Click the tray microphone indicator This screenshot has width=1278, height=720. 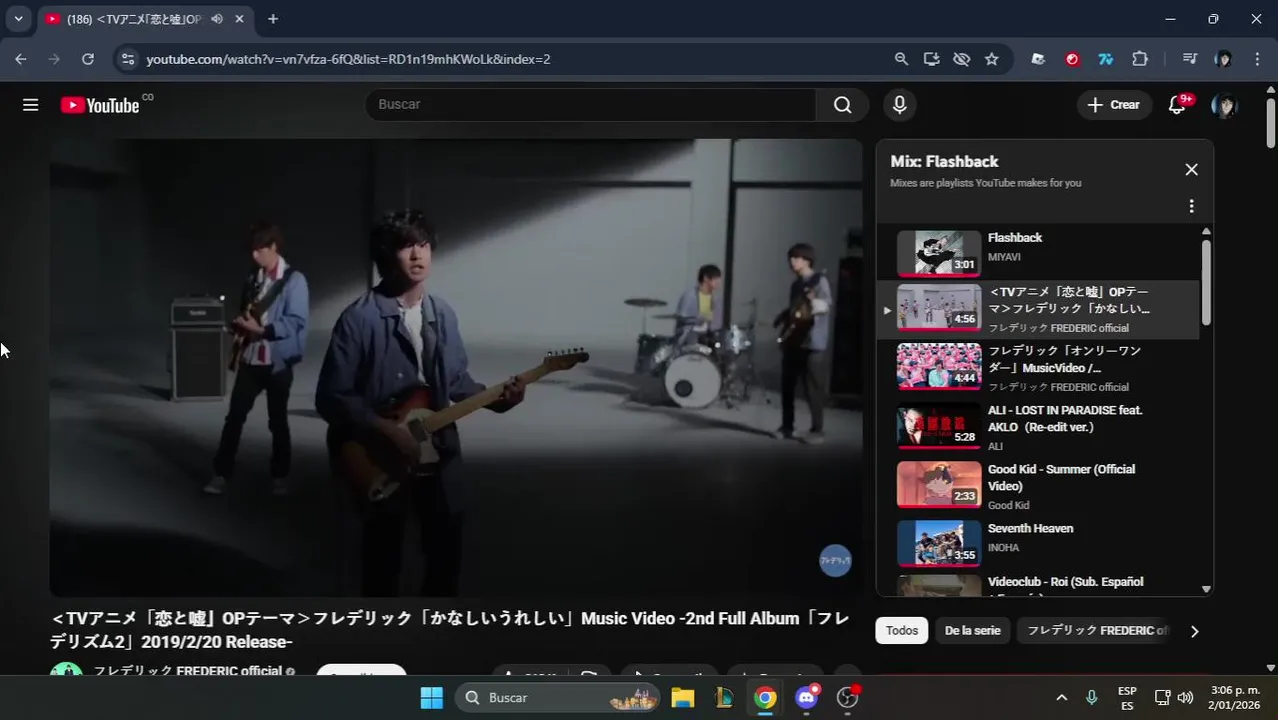click(1092, 697)
